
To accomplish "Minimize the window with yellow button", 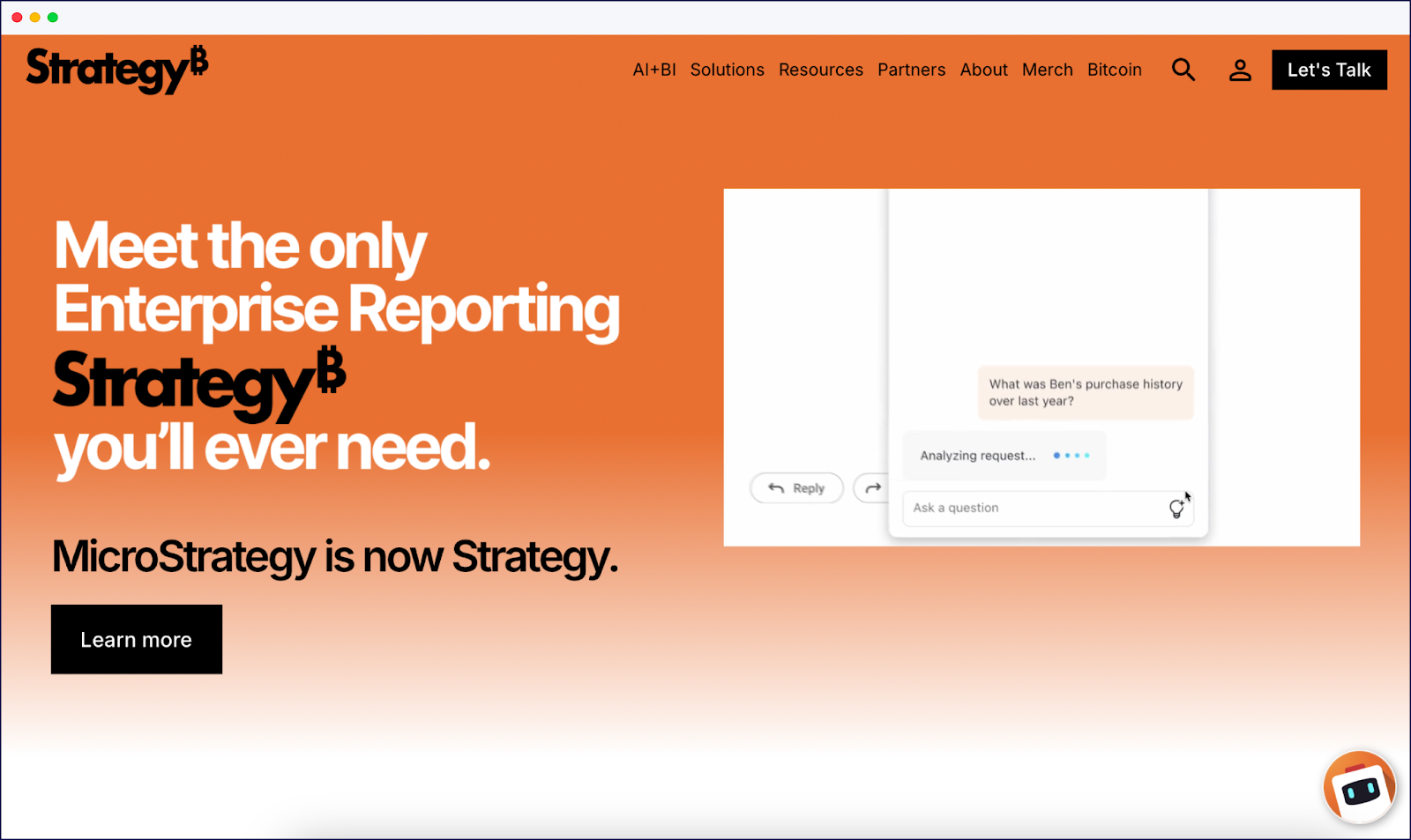I will pos(35,18).
